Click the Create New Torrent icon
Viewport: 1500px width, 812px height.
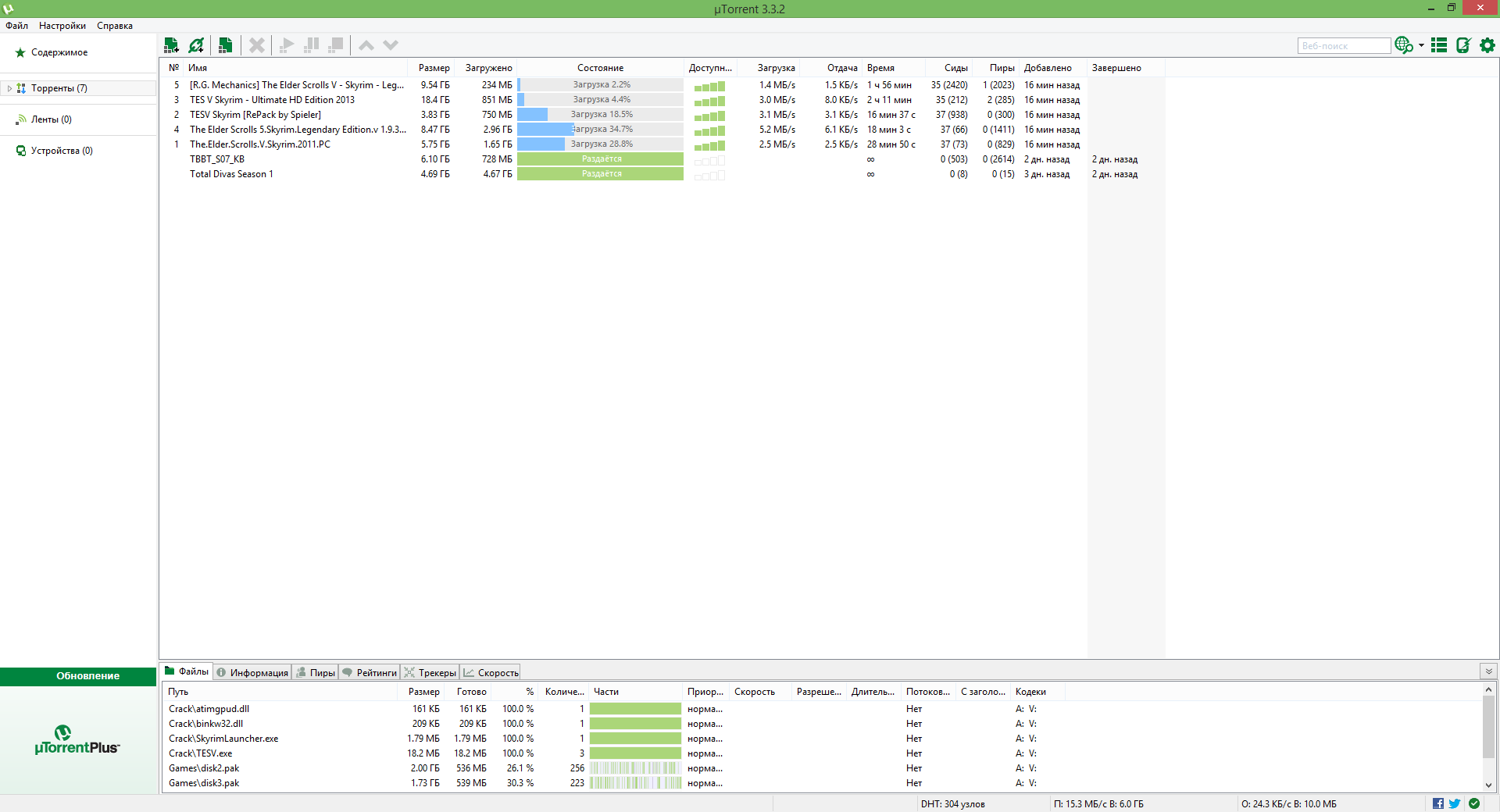click(225, 45)
